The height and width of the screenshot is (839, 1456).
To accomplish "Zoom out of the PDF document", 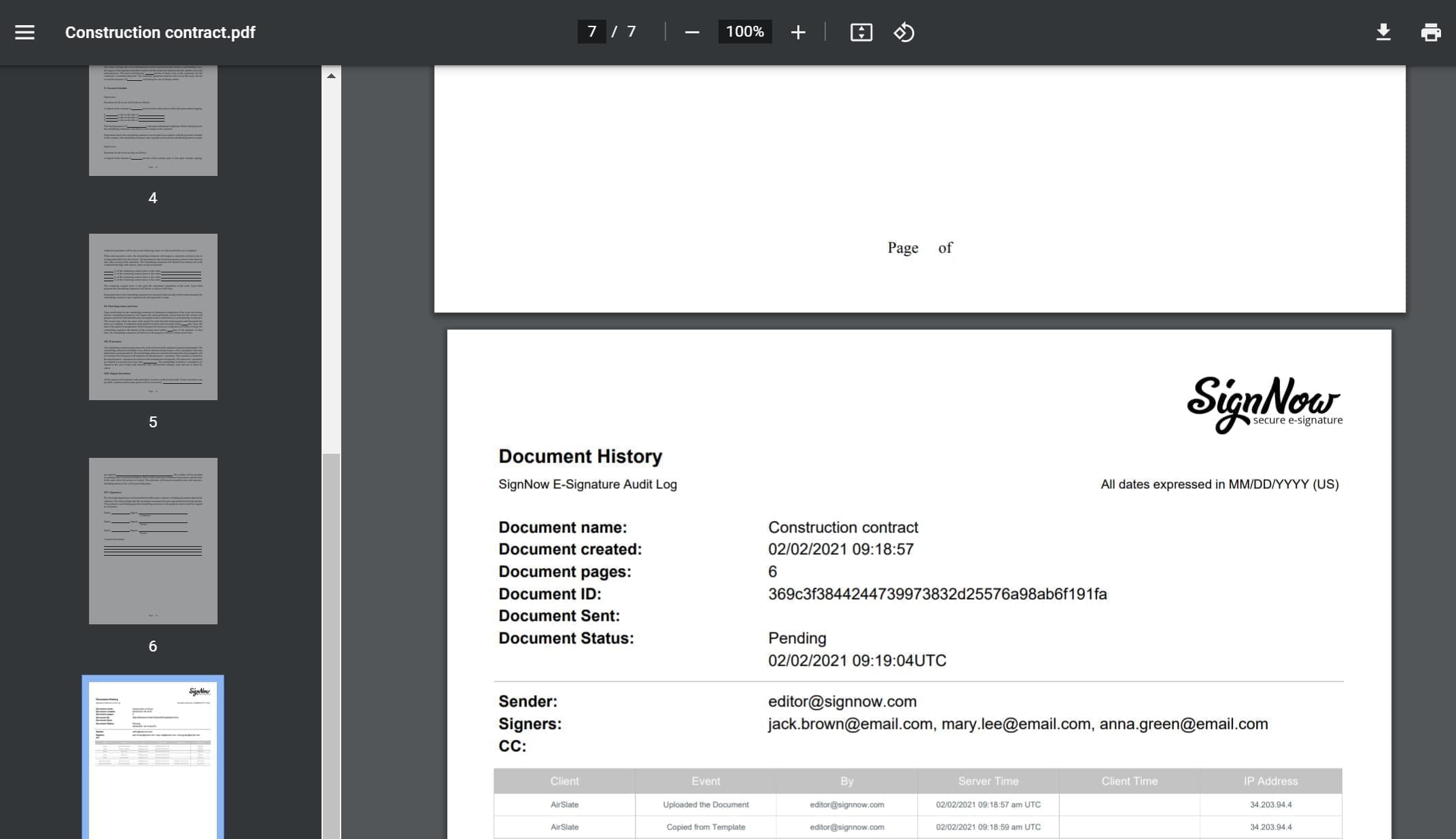I will [x=692, y=31].
